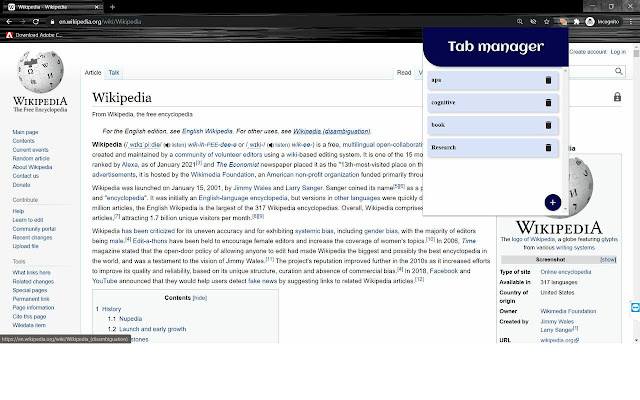This screenshot has width=640, height=400.
Task: Open the Larry Sanger link in paragraph
Action: click(304, 188)
